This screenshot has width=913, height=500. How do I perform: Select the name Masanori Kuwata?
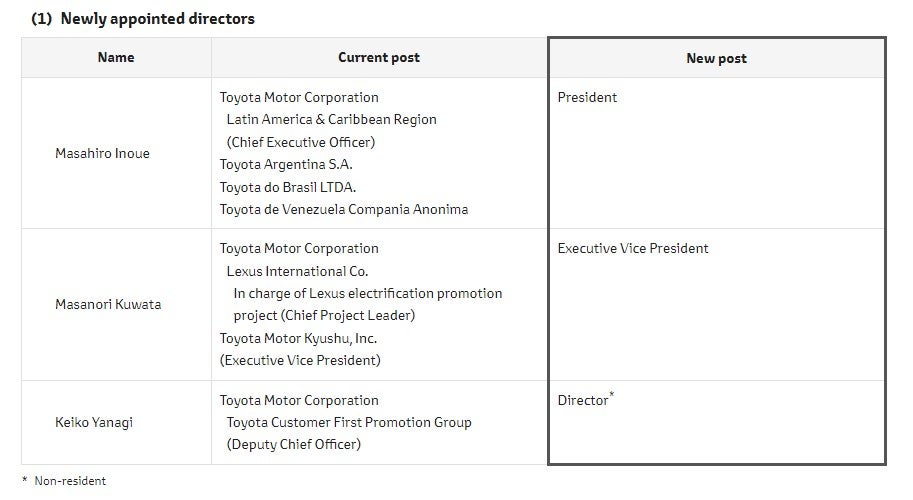coord(108,304)
